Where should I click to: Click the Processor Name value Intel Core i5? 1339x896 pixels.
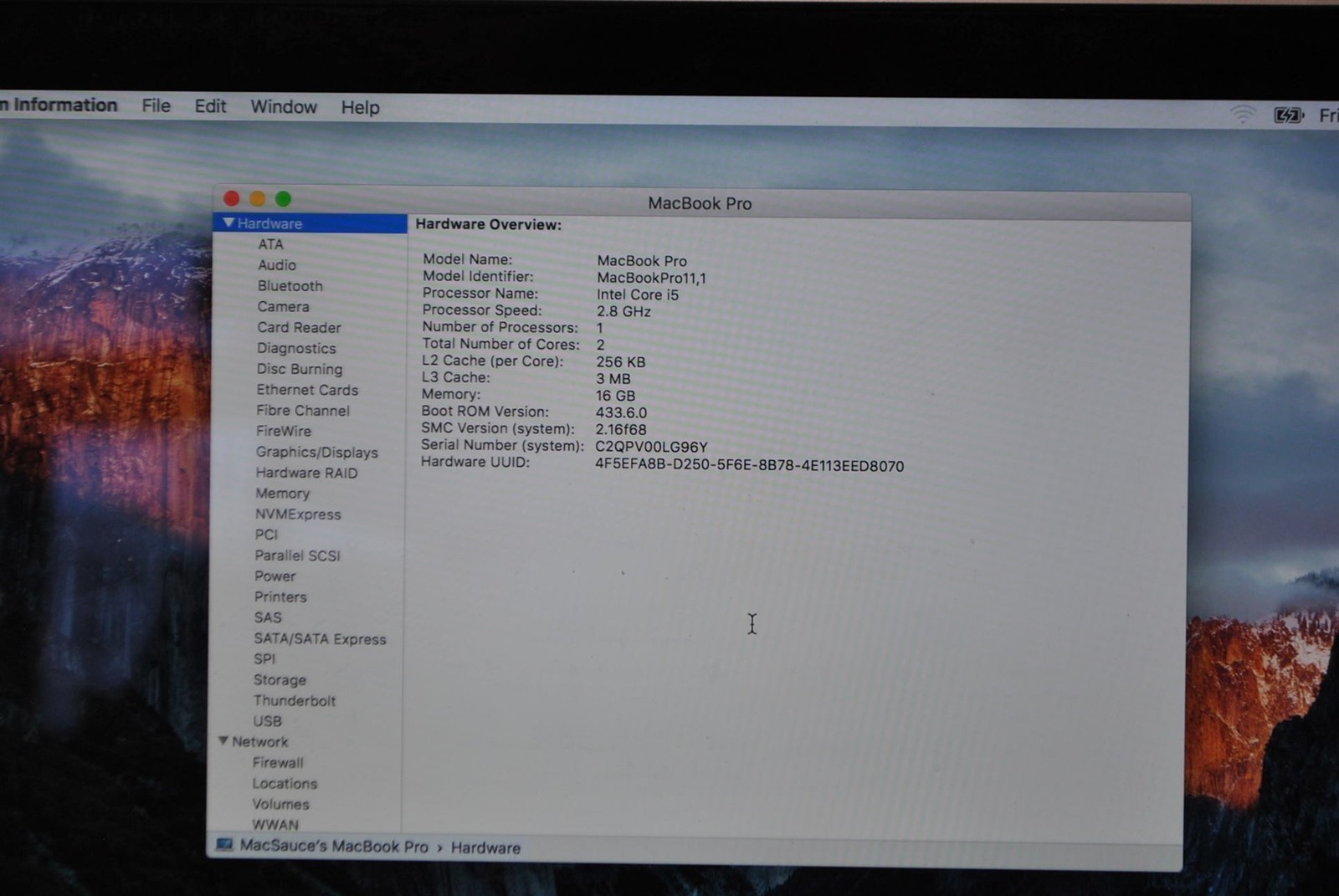[638, 294]
